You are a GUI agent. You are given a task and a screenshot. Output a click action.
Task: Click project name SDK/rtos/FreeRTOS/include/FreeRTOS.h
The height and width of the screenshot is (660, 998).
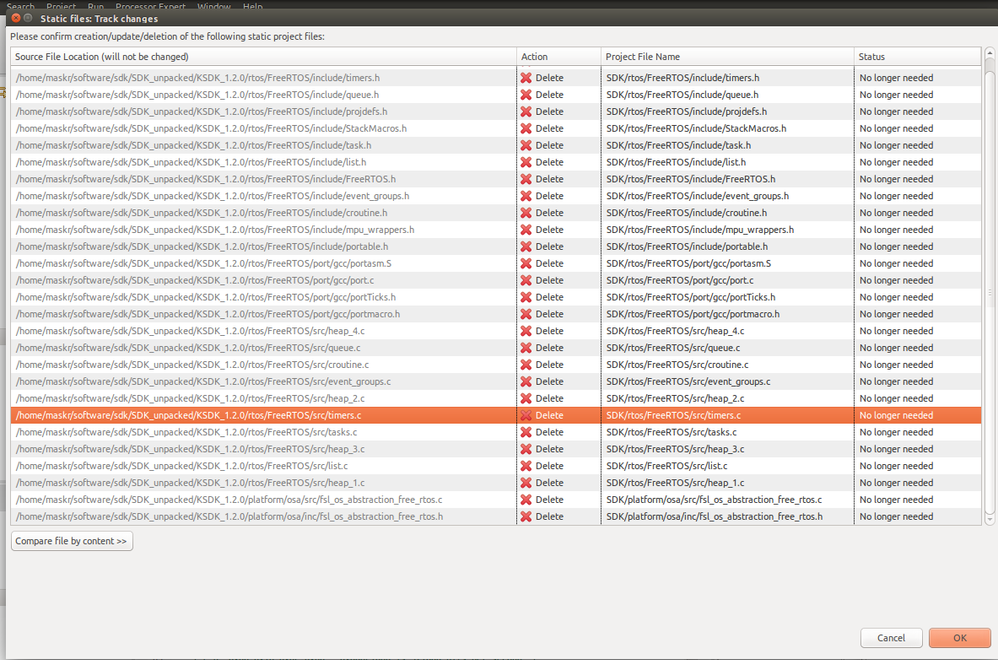pyautogui.click(x=691, y=179)
